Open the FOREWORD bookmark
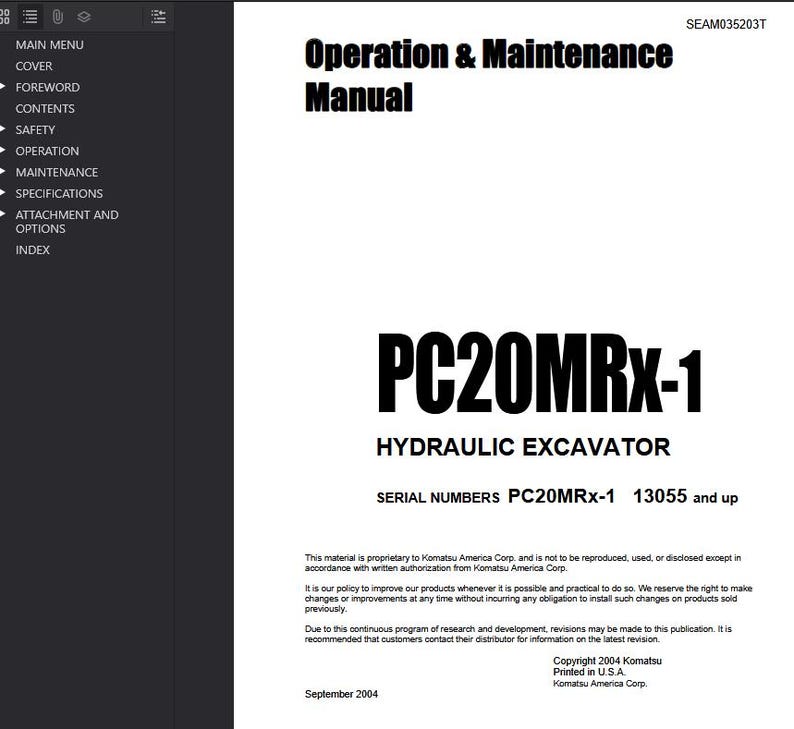 (48, 88)
